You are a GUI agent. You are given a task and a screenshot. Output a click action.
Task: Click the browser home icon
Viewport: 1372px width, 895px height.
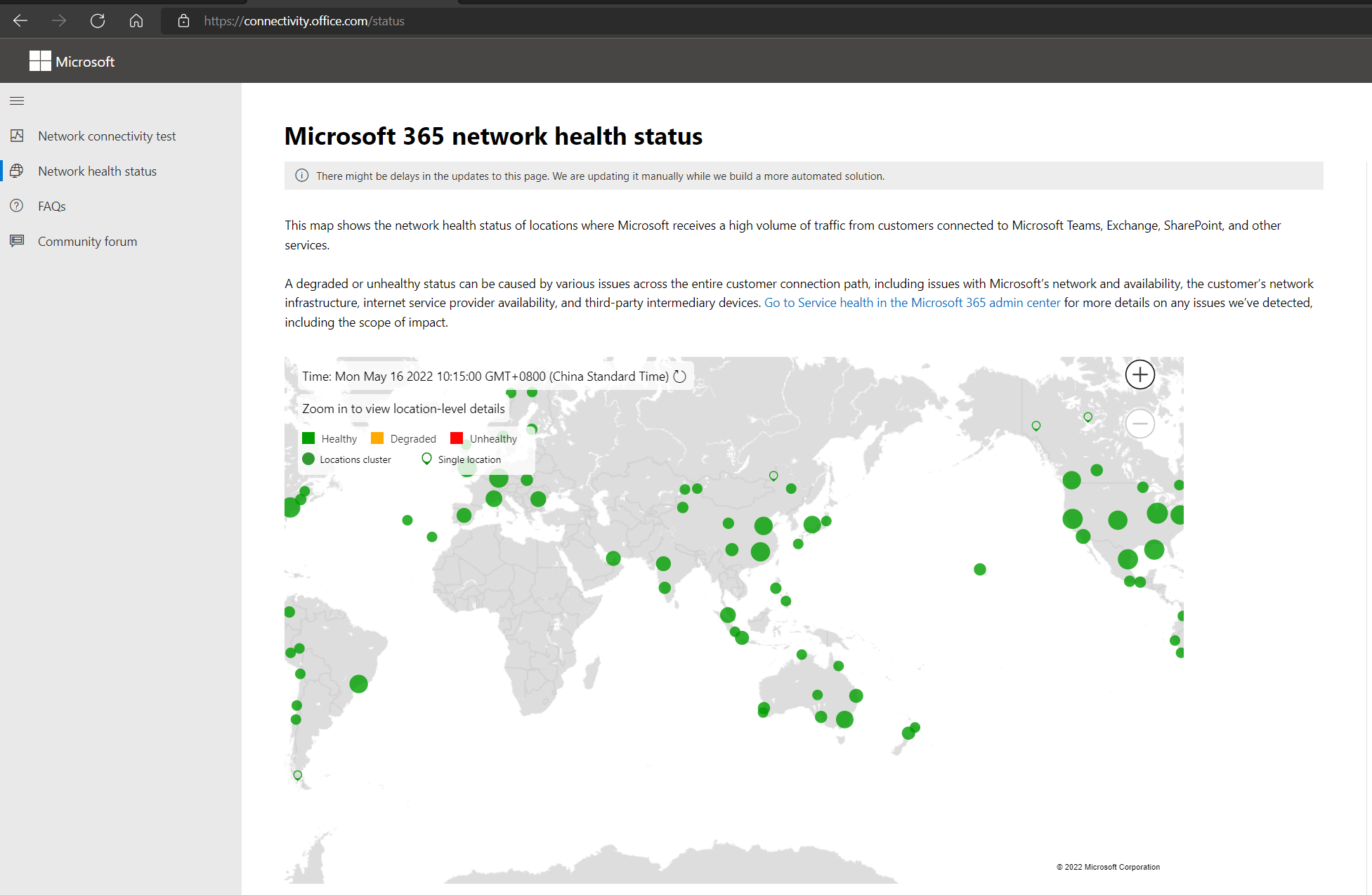[x=136, y=20]
